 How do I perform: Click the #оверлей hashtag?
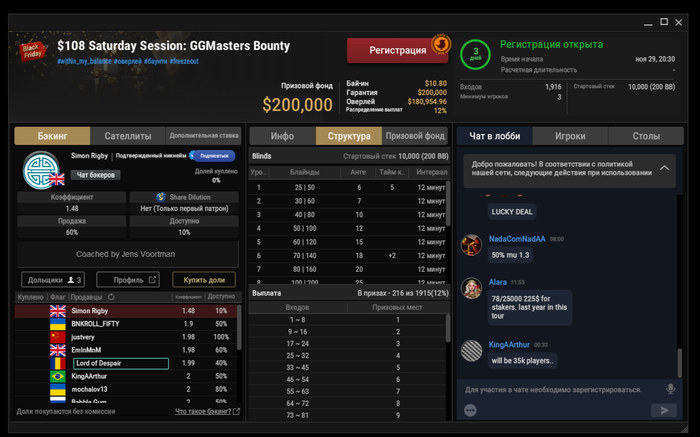coord(128,61)
